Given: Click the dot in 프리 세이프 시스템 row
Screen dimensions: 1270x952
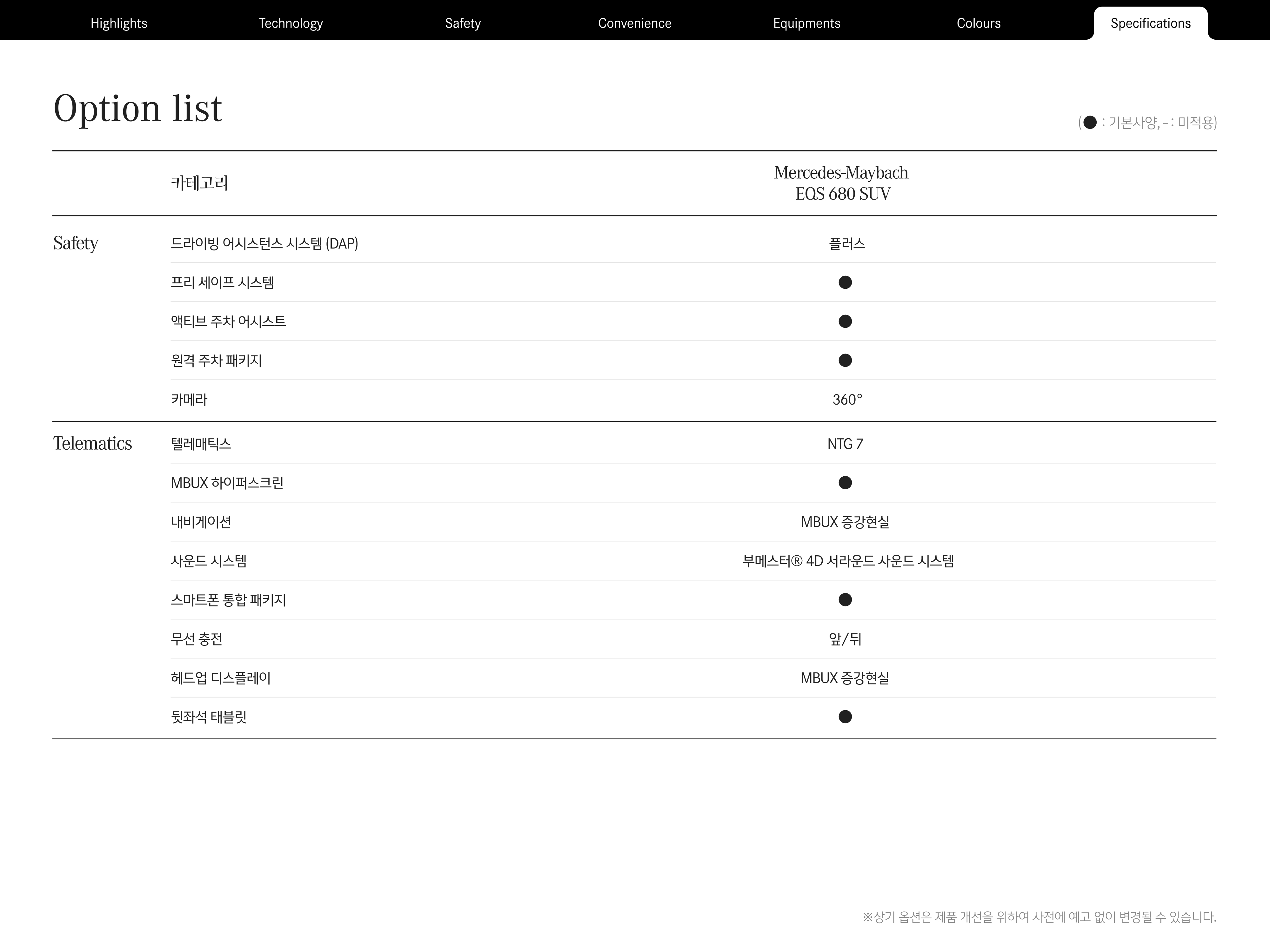Looking at the screenshot, I should click(845, 282).
